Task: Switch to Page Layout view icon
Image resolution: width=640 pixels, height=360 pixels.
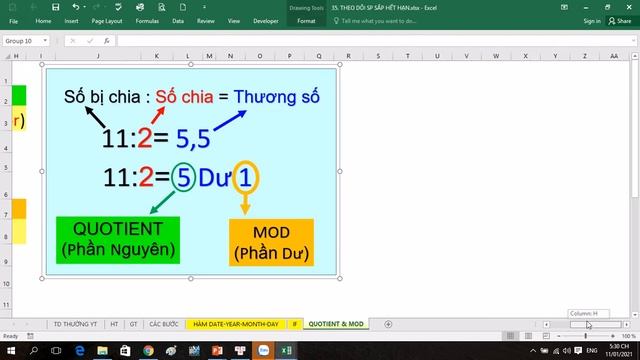Action: point(528,336)
